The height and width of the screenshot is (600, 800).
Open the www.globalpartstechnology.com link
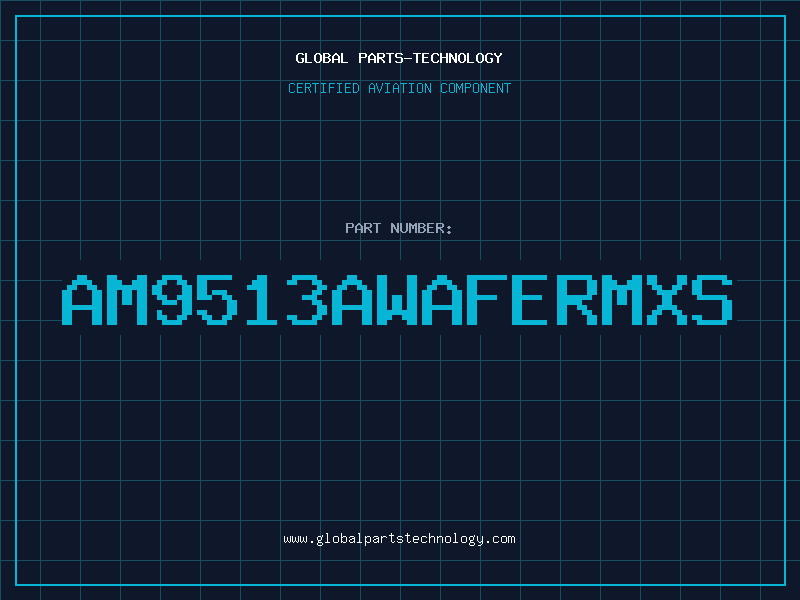399,539
